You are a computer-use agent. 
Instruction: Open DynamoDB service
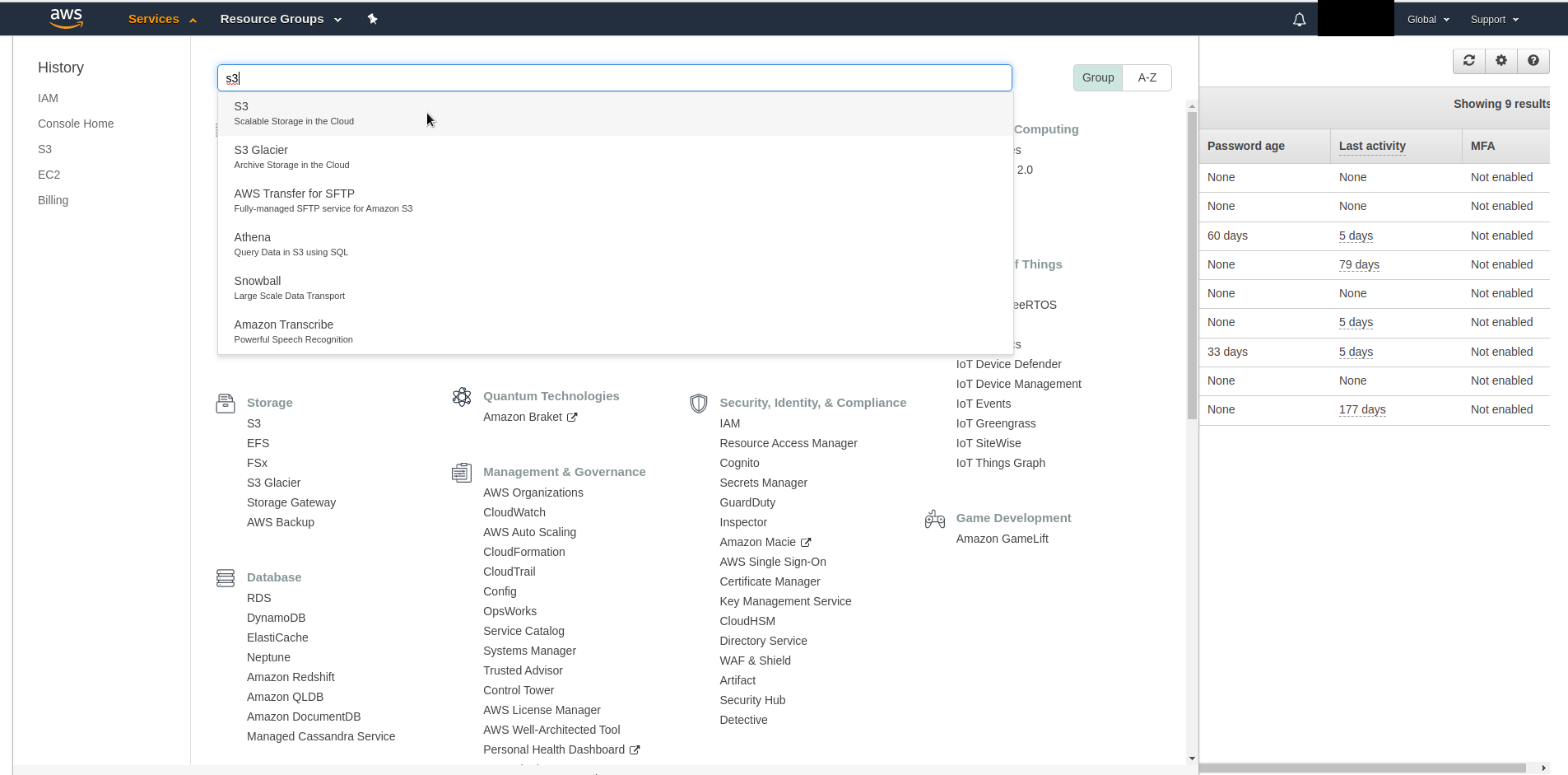[x=276, y=618]
